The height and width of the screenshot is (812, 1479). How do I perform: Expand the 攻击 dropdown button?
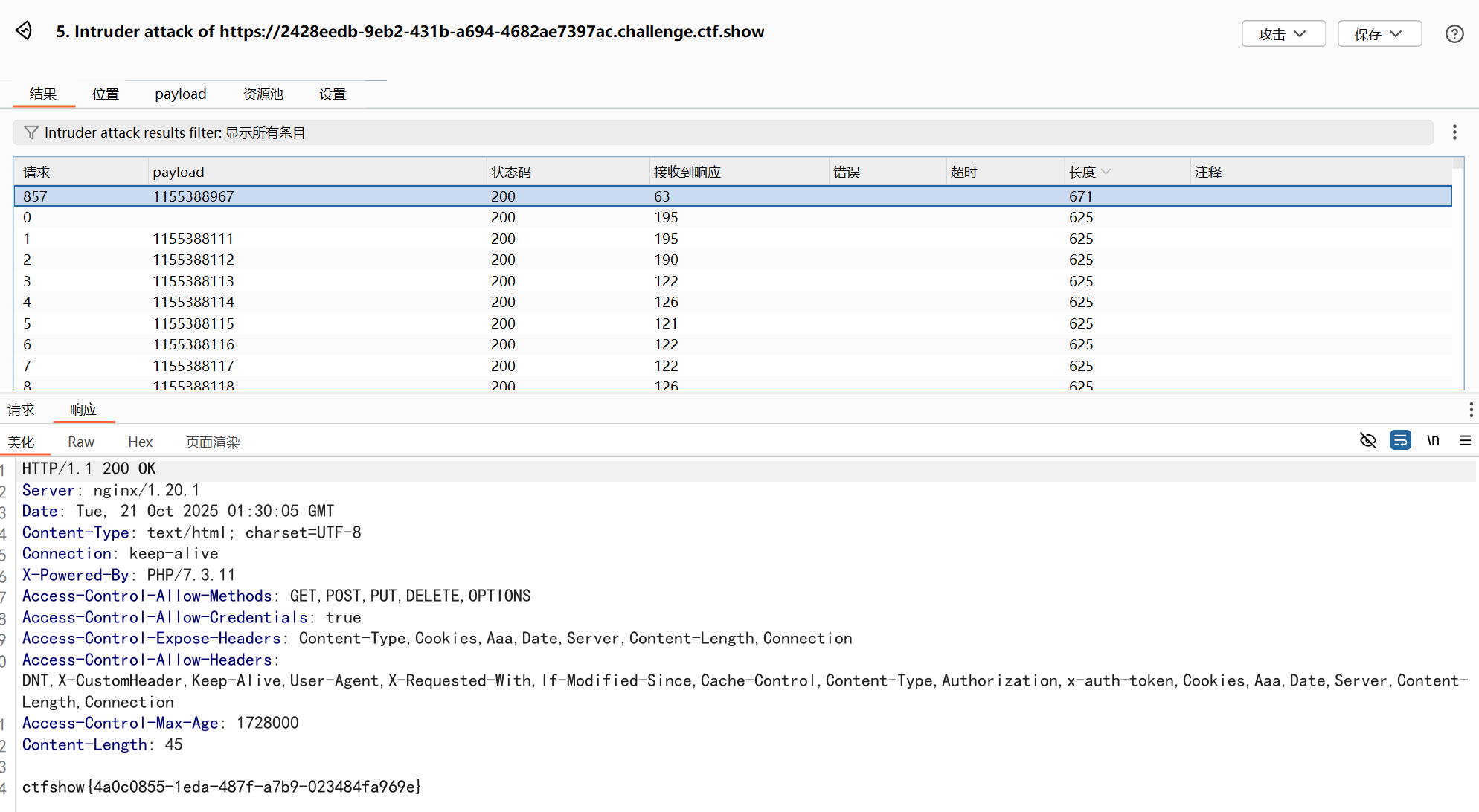click(1283, 34)
